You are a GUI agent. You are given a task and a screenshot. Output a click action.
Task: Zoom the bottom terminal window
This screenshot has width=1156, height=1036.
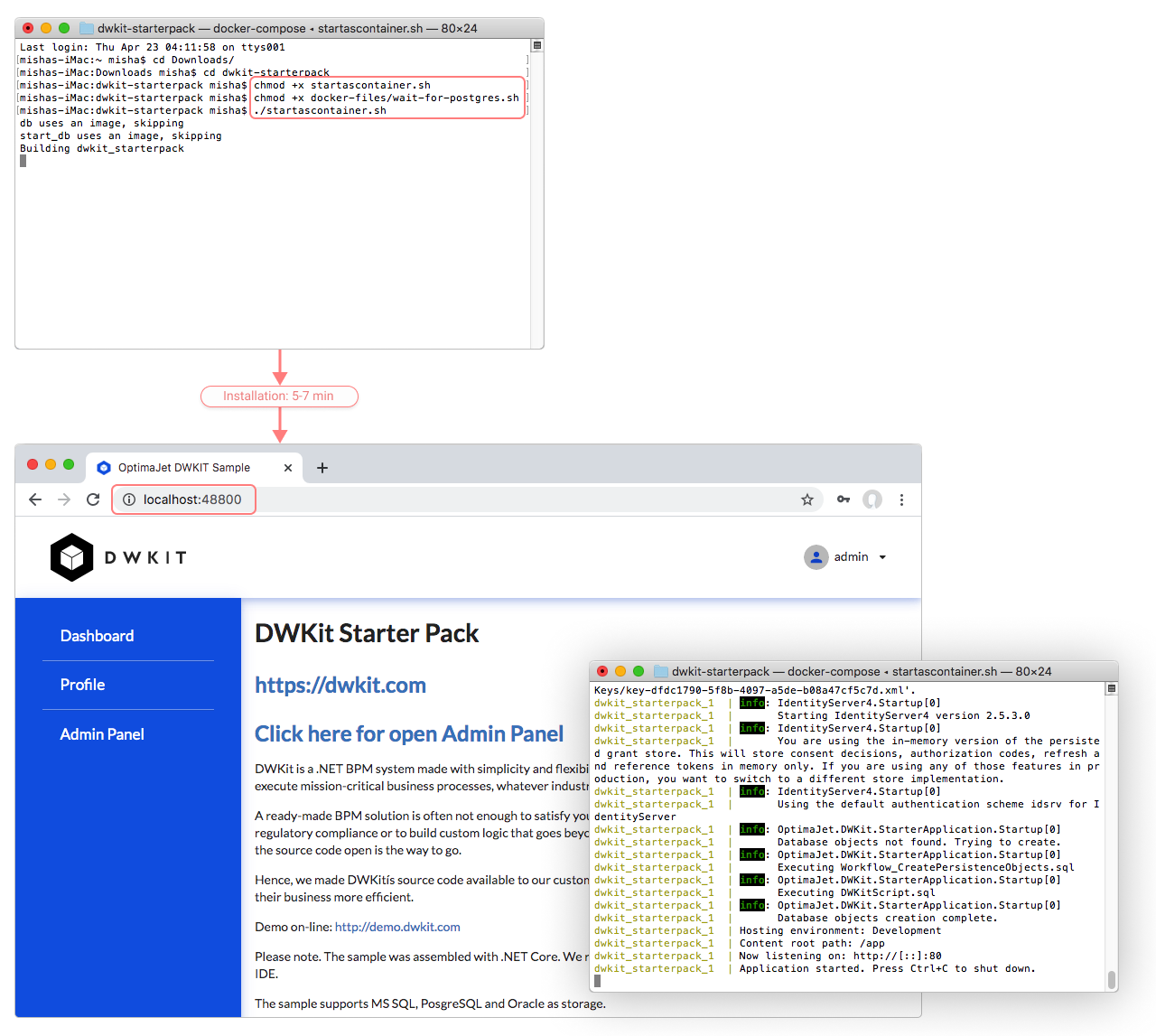pos(639,671)
